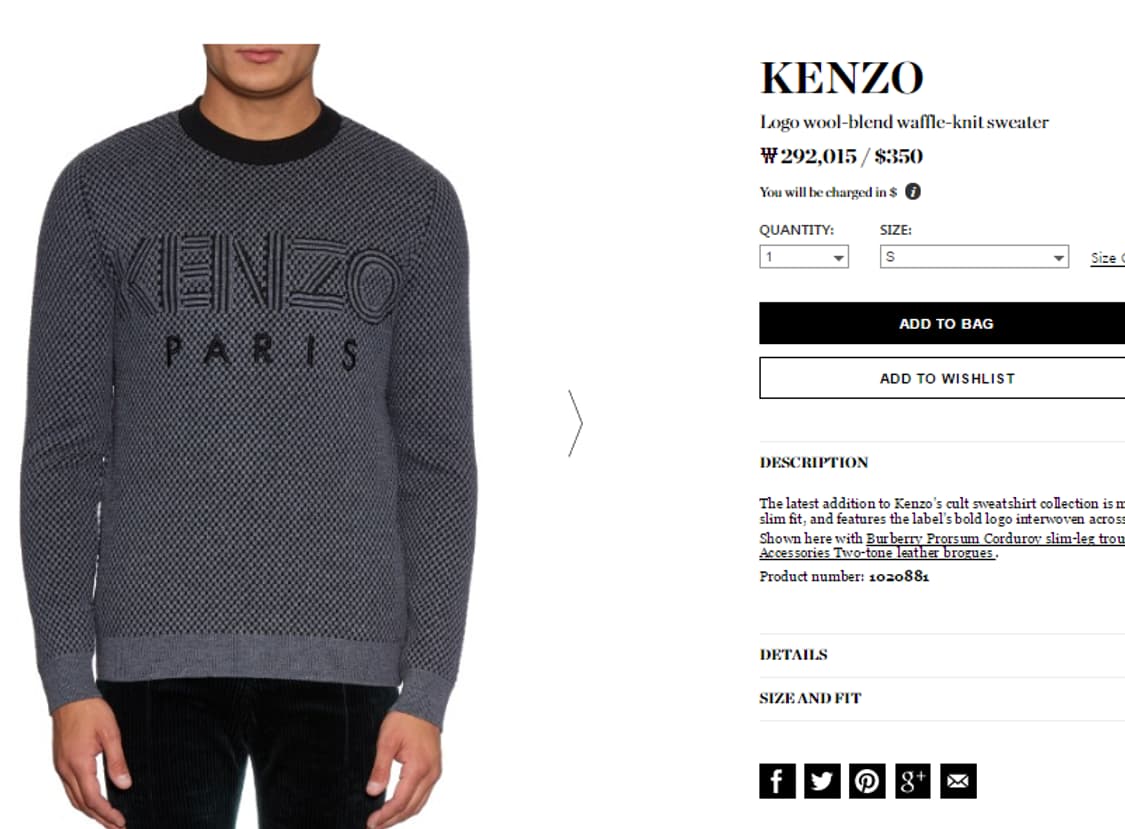Email this product envelope icon
Image resolution: width=1125 pixels, height=829 pixels.
(959, 781)
